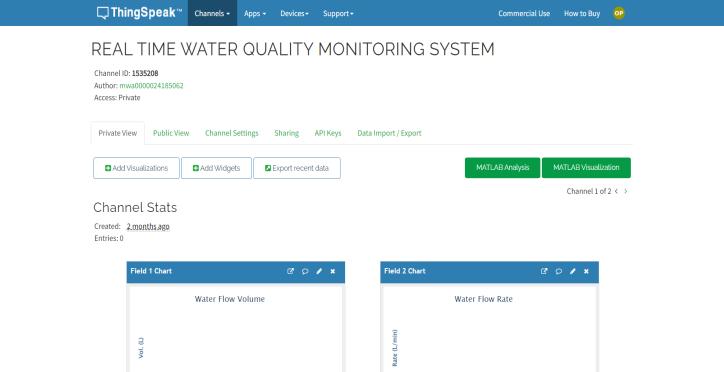Remove Field 2 Chart with the x icon

pos(586,271)
